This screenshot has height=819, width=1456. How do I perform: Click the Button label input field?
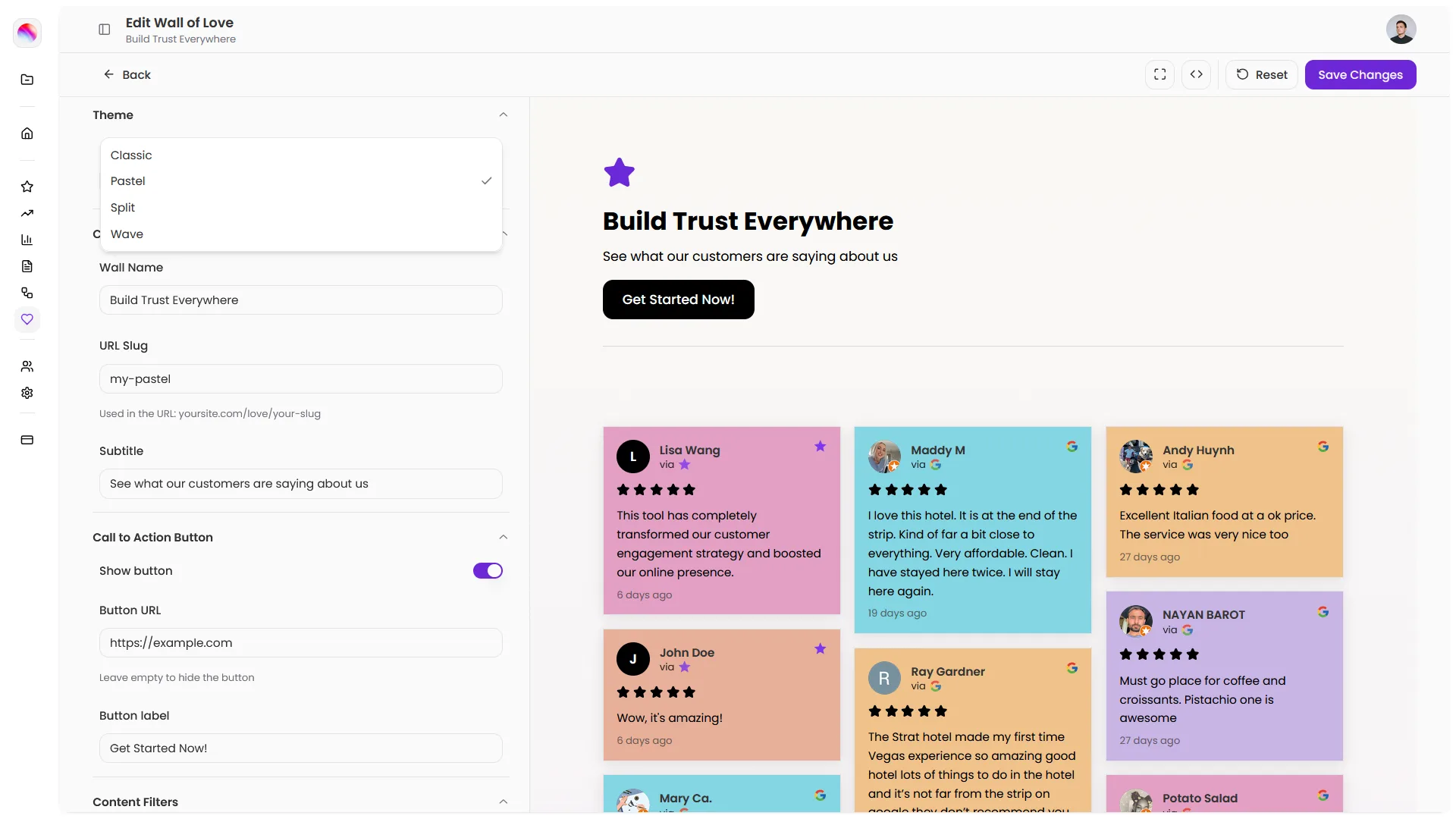301,748
